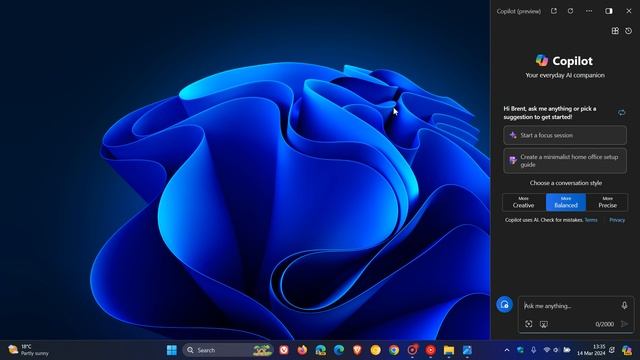The image size is (640, 360).
Task: Open File Explorer from taskbar
Action: tap(449, 350)
